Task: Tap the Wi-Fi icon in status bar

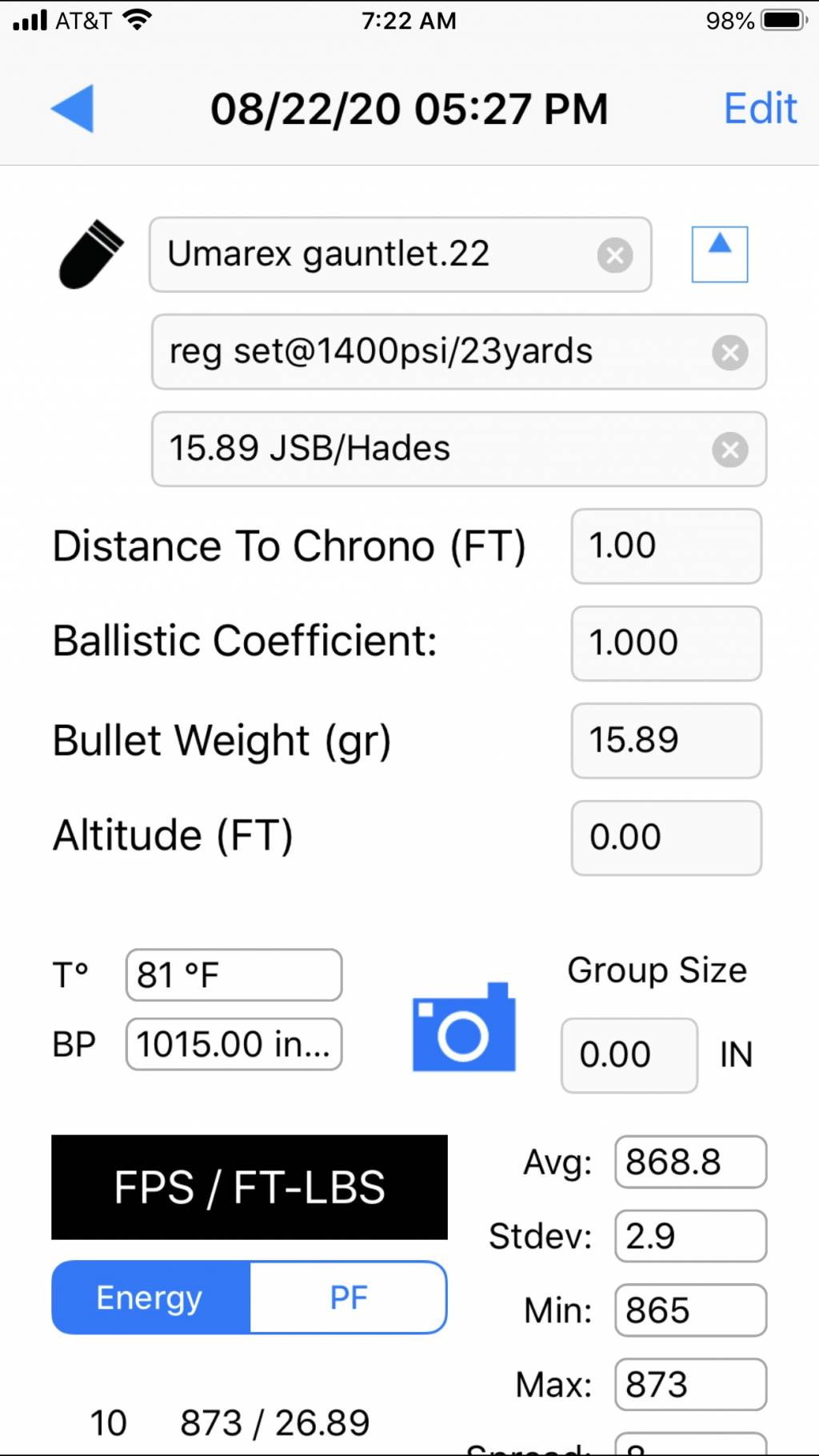Action: click(x=137, y=20)
